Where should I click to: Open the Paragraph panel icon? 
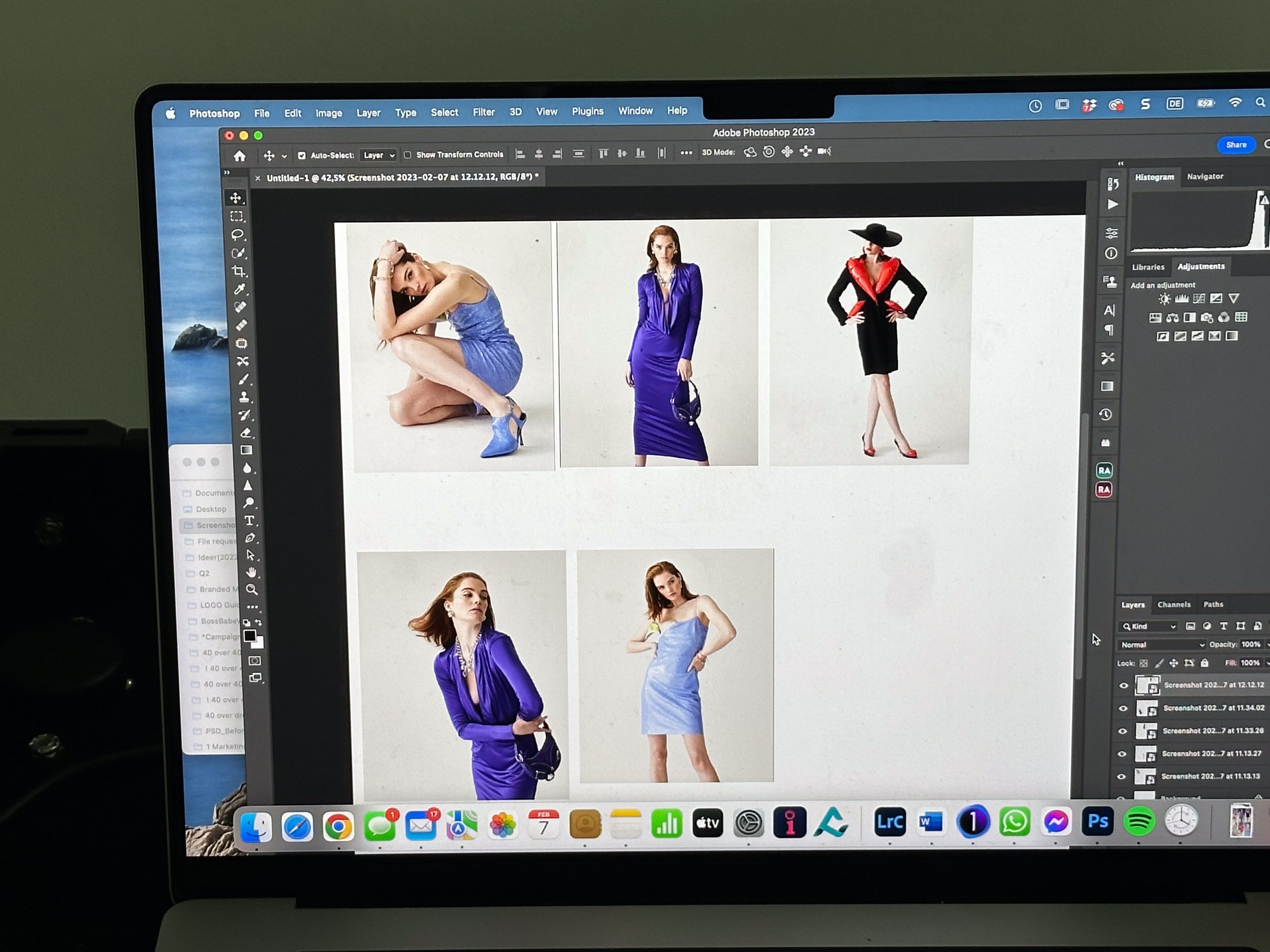point(1108,330)
